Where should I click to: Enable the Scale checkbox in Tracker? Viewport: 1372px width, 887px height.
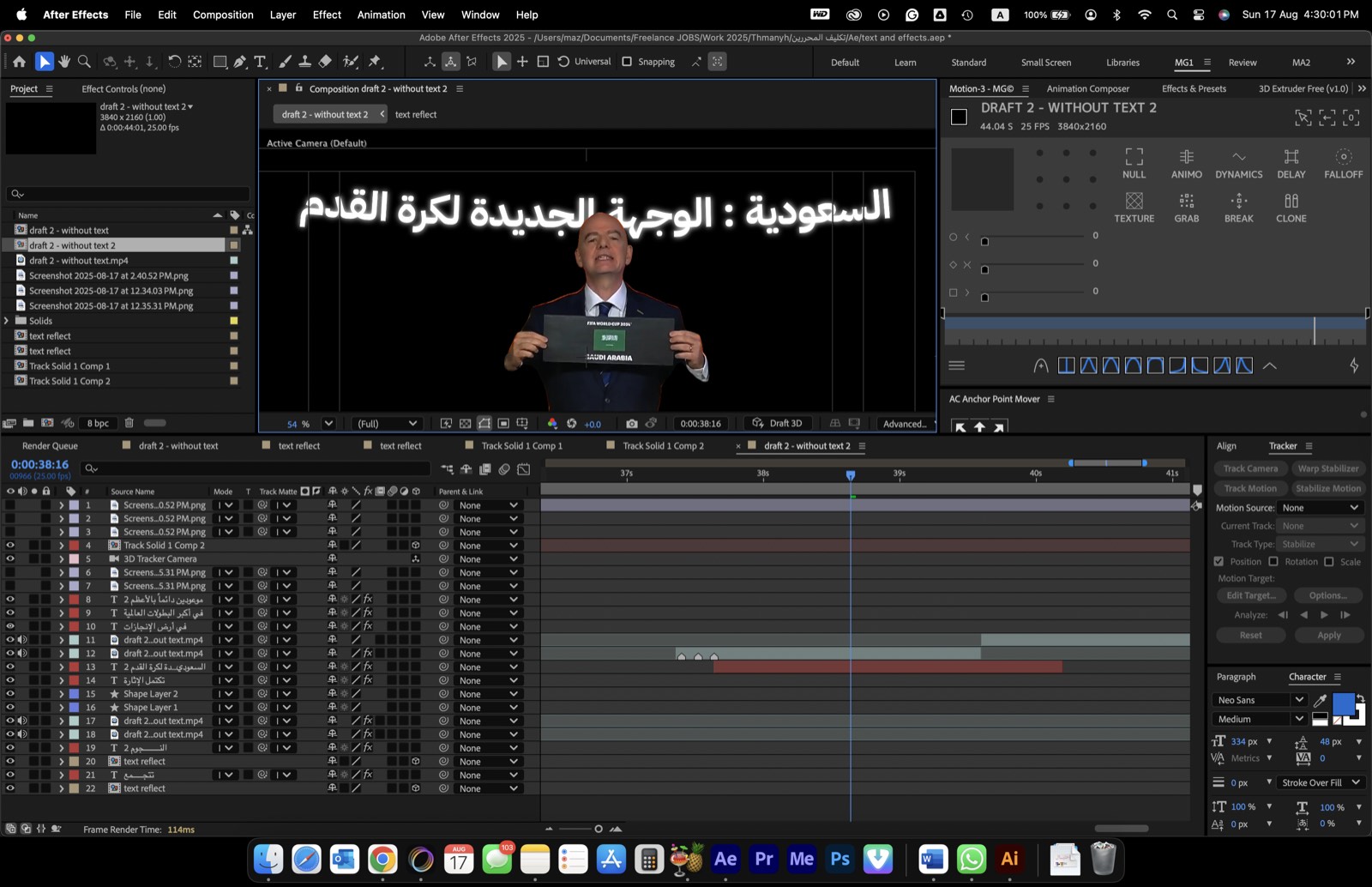[1329, 562]
